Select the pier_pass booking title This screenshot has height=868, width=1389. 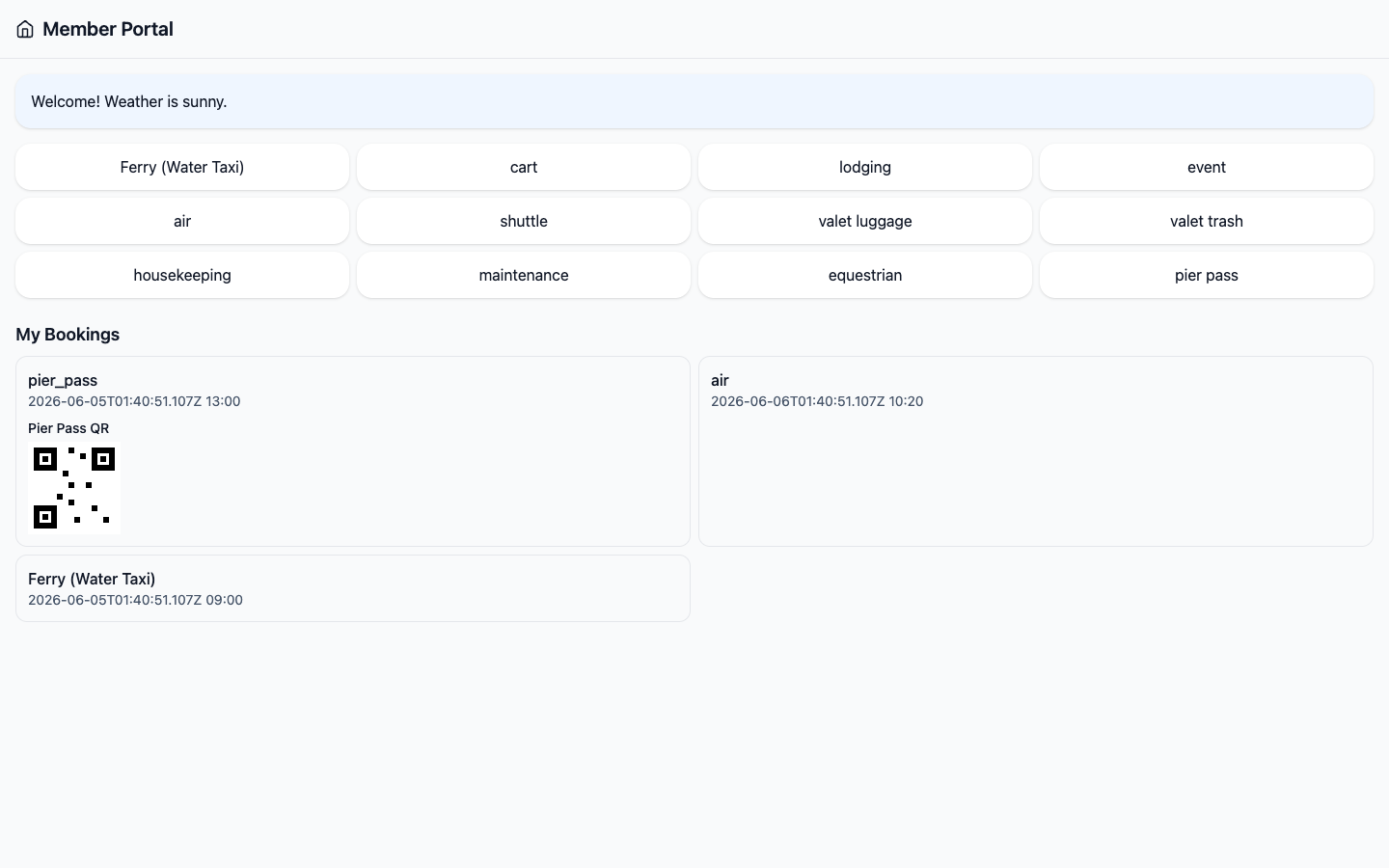63,380
